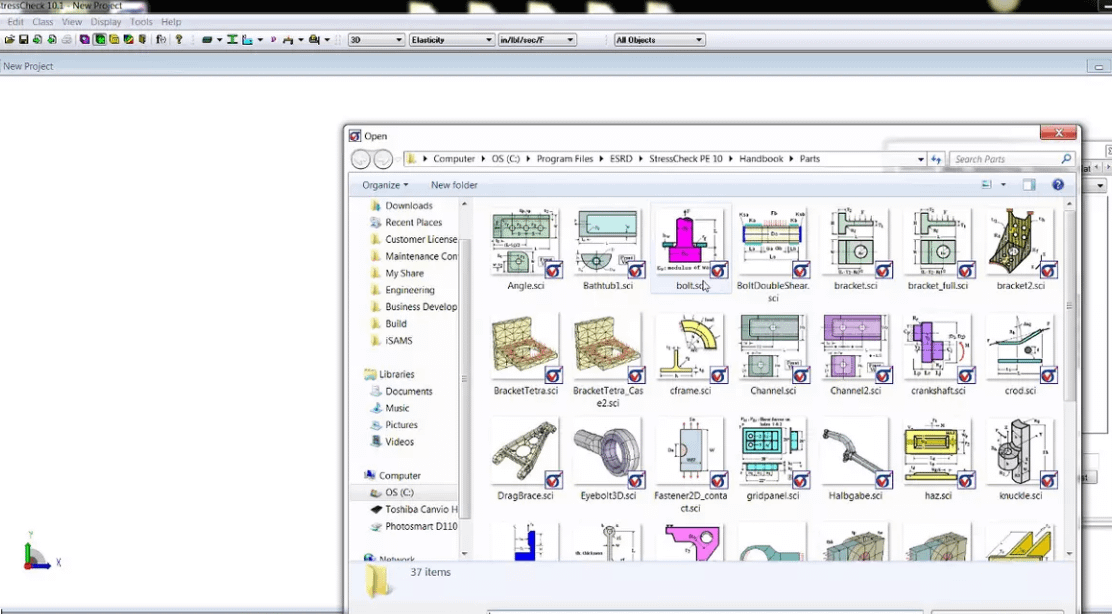Click the refresh icon beside address bar
1112x614 pixels.
pyautogui.click(x=936, y=159)
